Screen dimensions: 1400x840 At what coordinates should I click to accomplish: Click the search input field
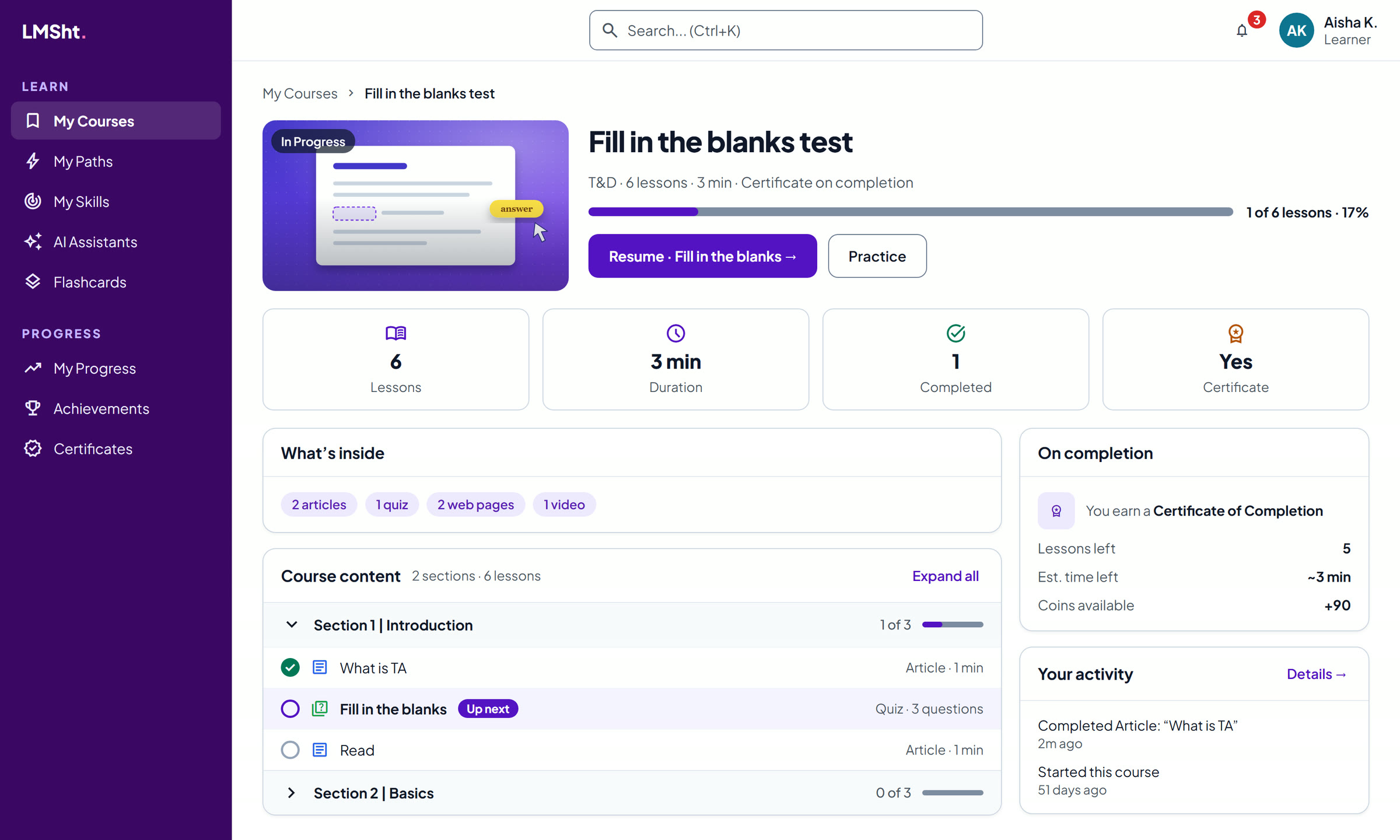786,30
